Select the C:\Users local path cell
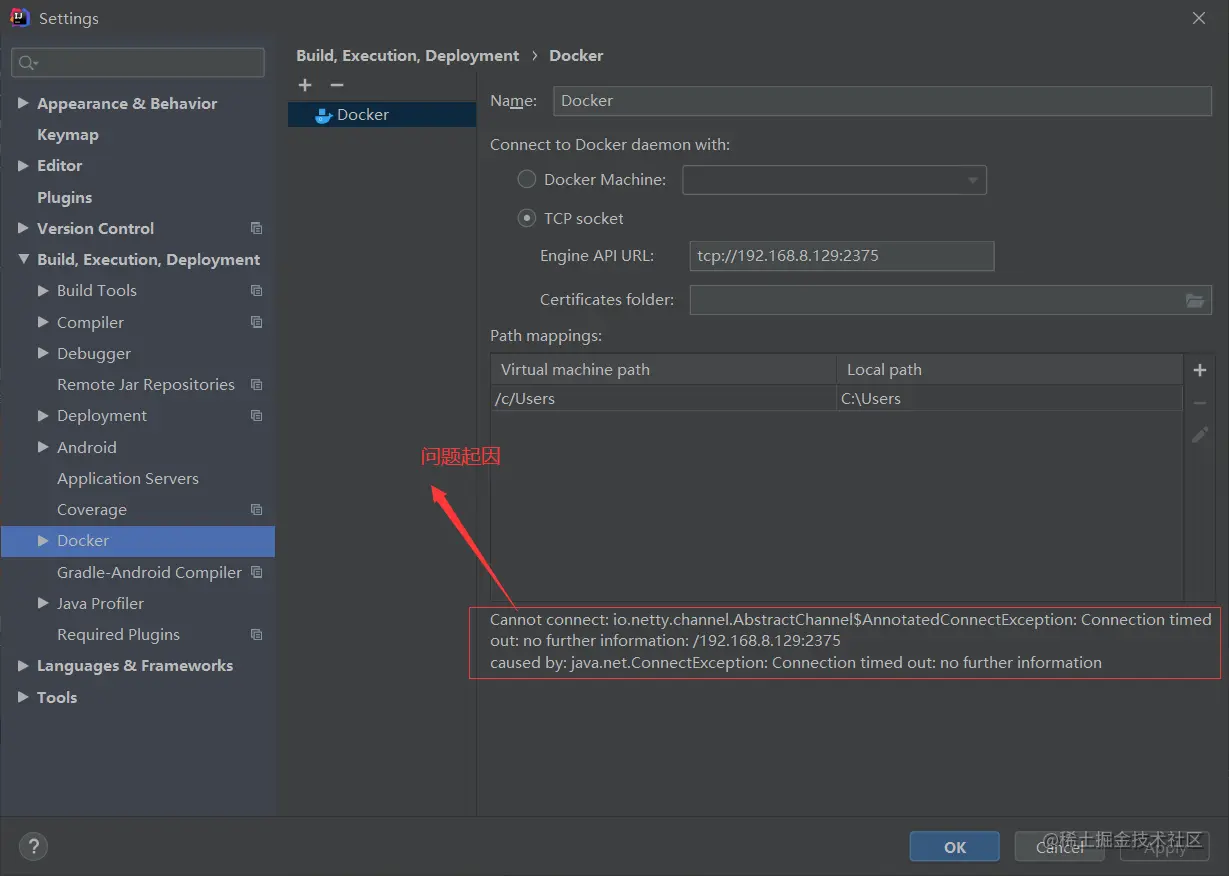The image size is (1229, 876). [1009, 398]
